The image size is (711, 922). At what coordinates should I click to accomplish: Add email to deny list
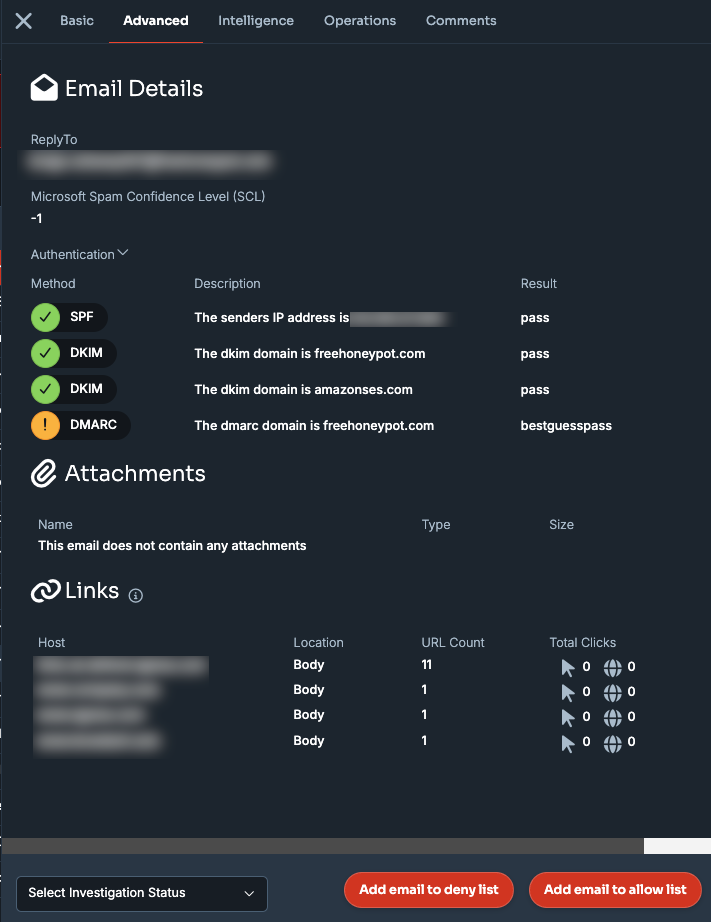(x=429, y=890)
